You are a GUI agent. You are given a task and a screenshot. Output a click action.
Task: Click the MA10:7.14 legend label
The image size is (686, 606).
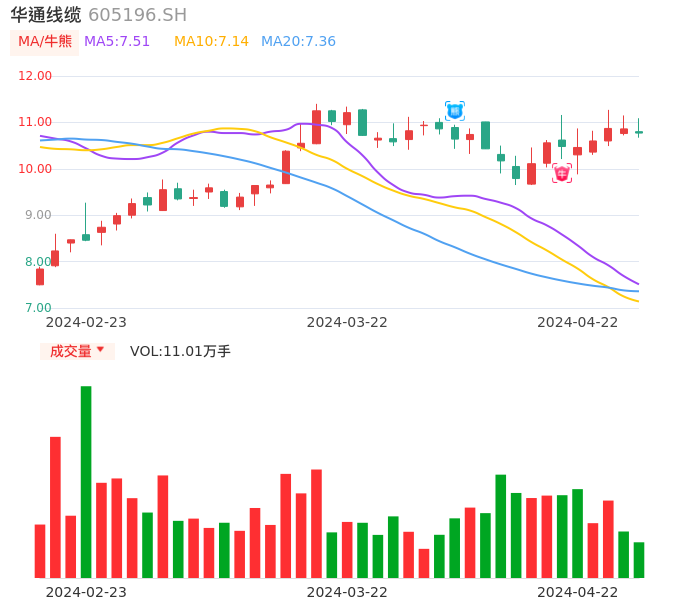(x=211, y=42)
